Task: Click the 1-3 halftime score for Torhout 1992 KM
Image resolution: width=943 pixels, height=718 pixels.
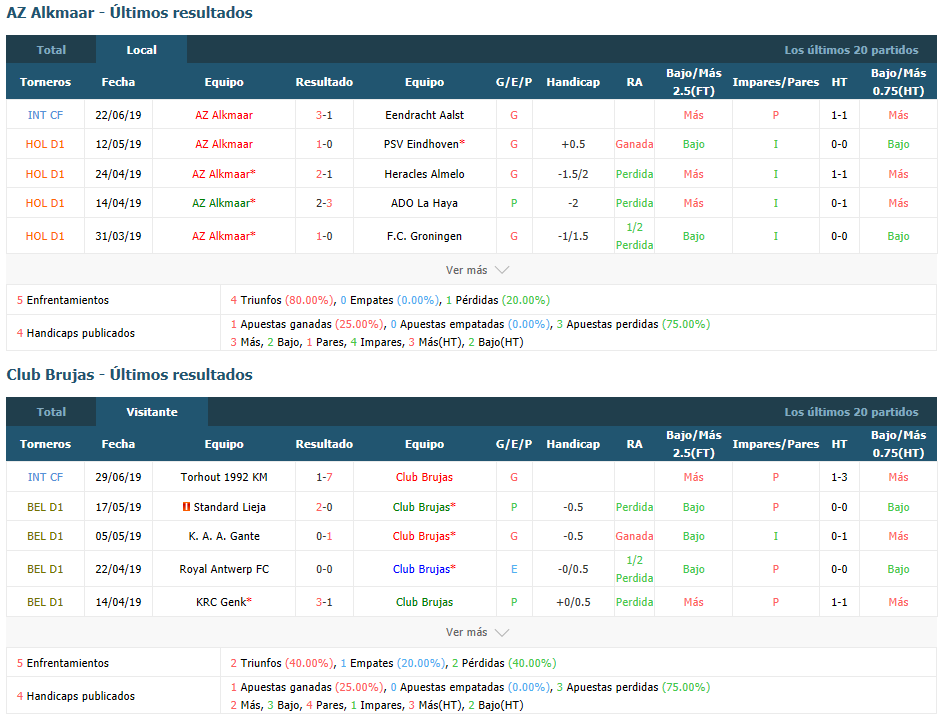Action: (x=839, y=477)
